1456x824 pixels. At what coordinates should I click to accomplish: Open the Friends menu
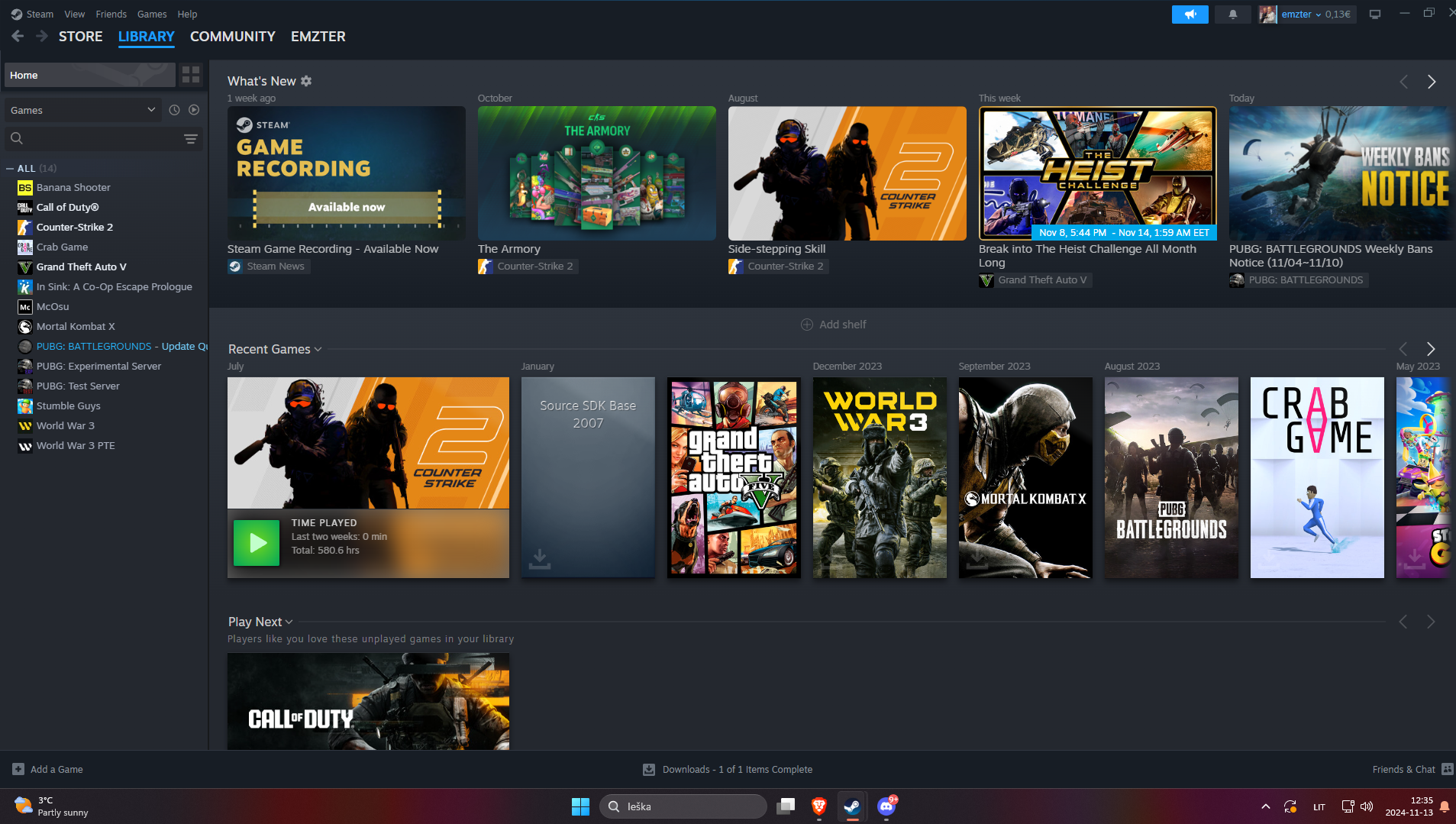(111, 14)
